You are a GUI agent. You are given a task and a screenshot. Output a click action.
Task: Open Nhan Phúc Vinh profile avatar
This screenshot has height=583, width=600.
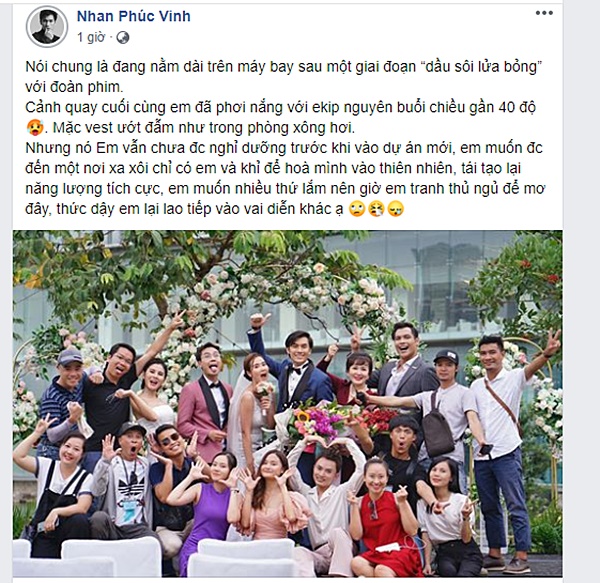click(47, 26)
